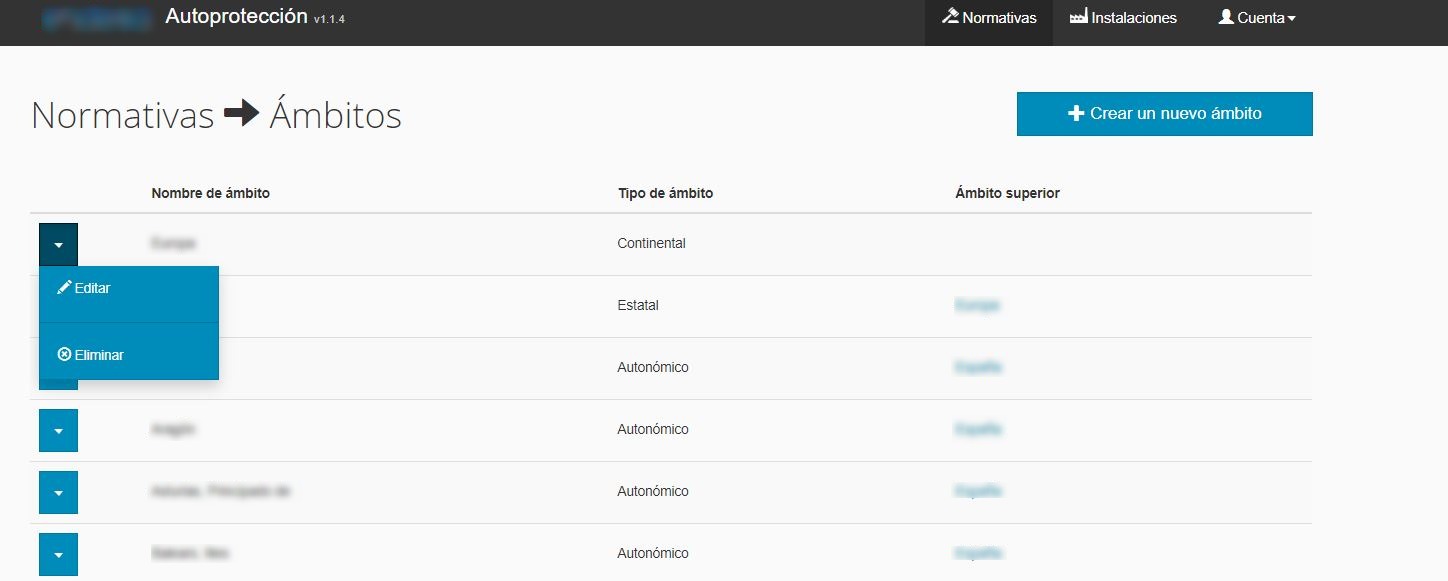Click the Autoprotección app title
Screen dimensions: 1448x581
tap(236, 17)
